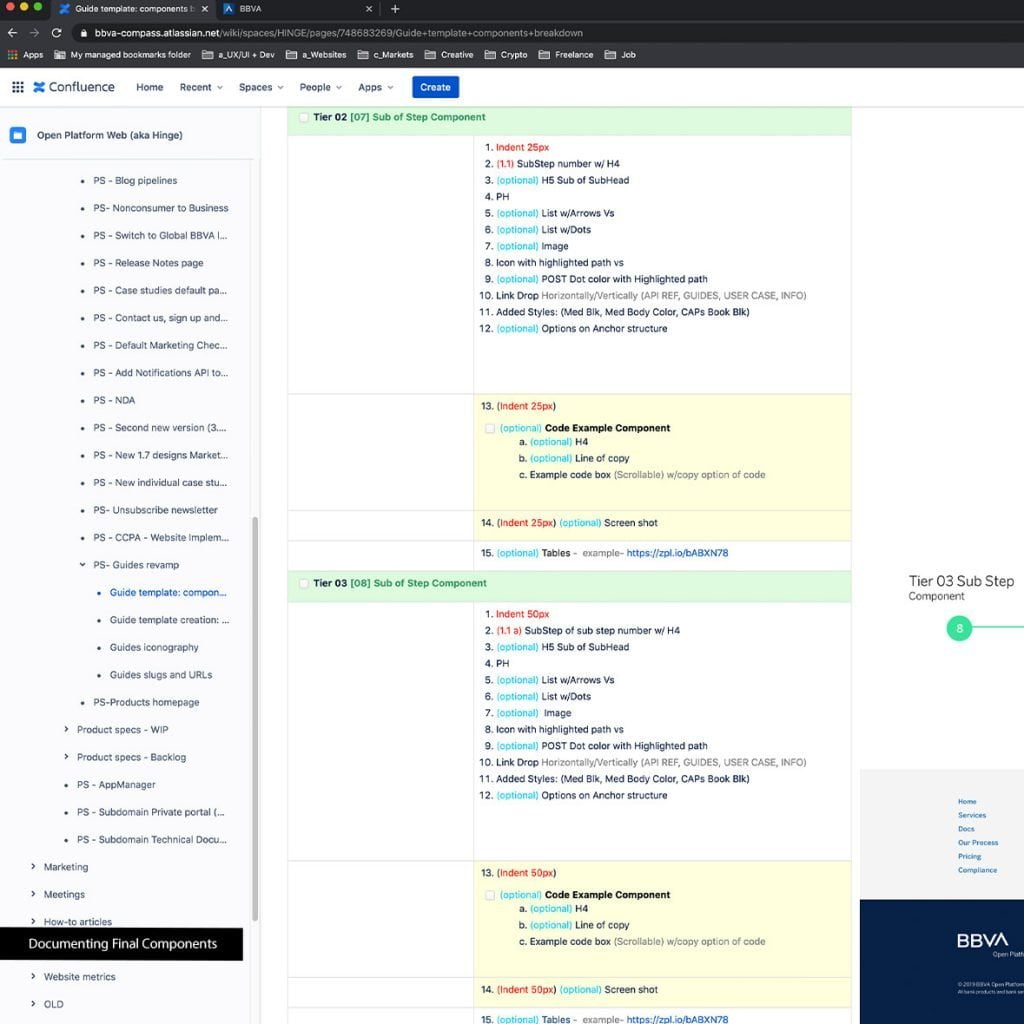Collapse the PS- Guides revamp tree item
The height and width of the screenshot is (1024, 1024).
coord(83,565)
